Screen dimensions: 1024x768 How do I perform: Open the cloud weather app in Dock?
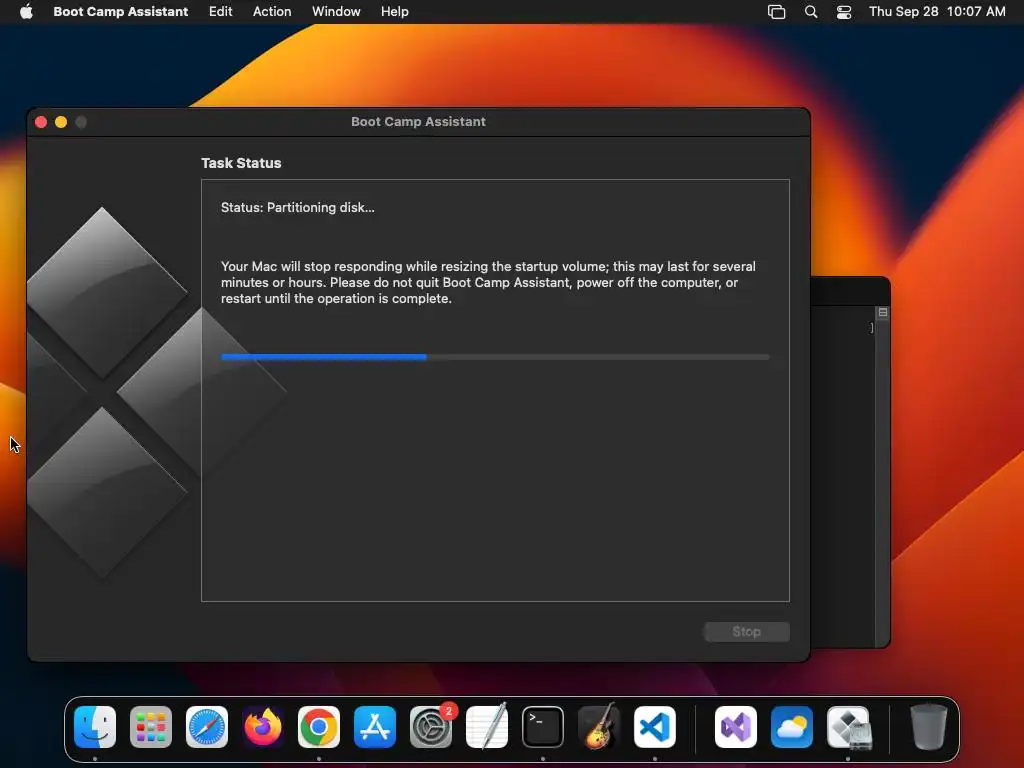[792, 727]
